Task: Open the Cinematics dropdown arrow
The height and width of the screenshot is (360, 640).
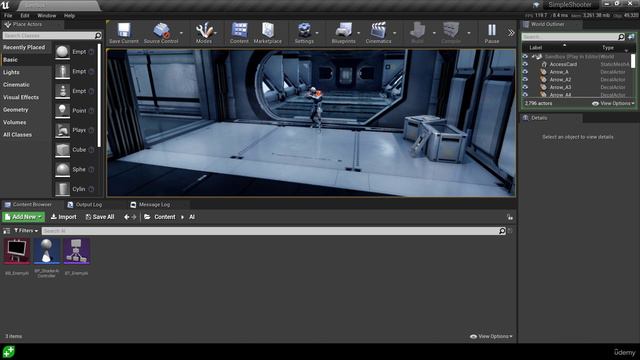Action: 394,33
